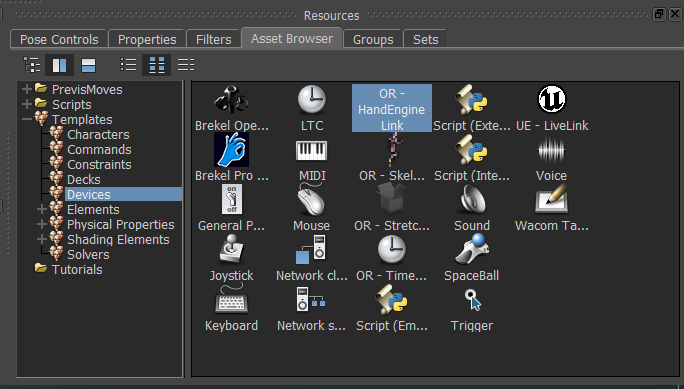This screenshot has height=389, width=684.
Task: Open the Groups tab
Action: coord(373,39)
